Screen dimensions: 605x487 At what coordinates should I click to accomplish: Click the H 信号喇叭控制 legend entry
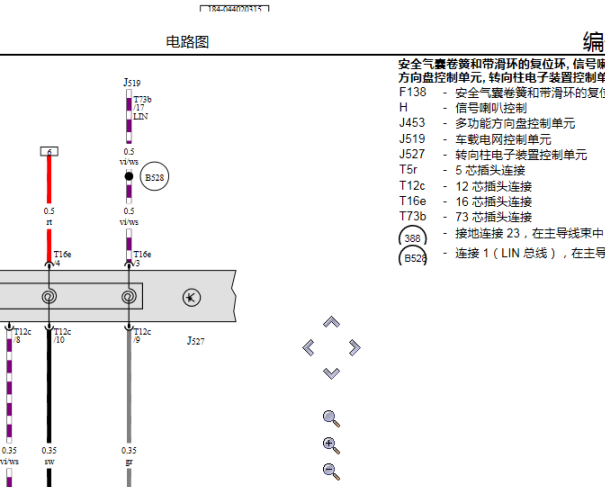point(463,108)
